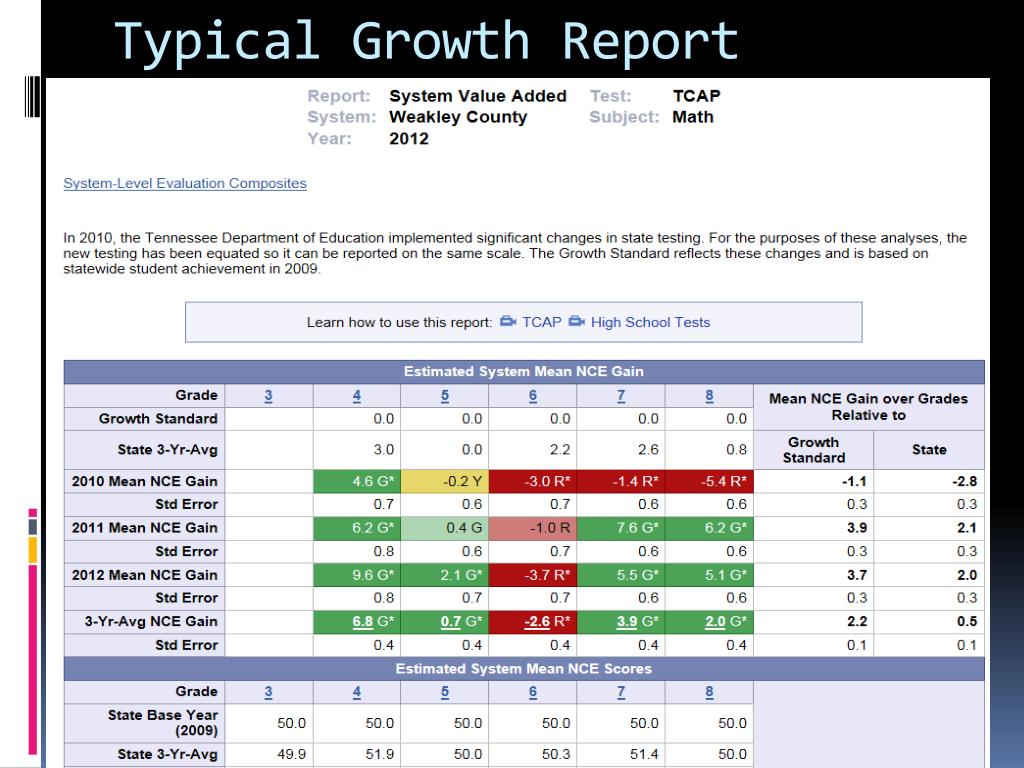Click the green 4.6 G* cell for 2010
This screenshot has height=768, width=1024.
(357, 481)
